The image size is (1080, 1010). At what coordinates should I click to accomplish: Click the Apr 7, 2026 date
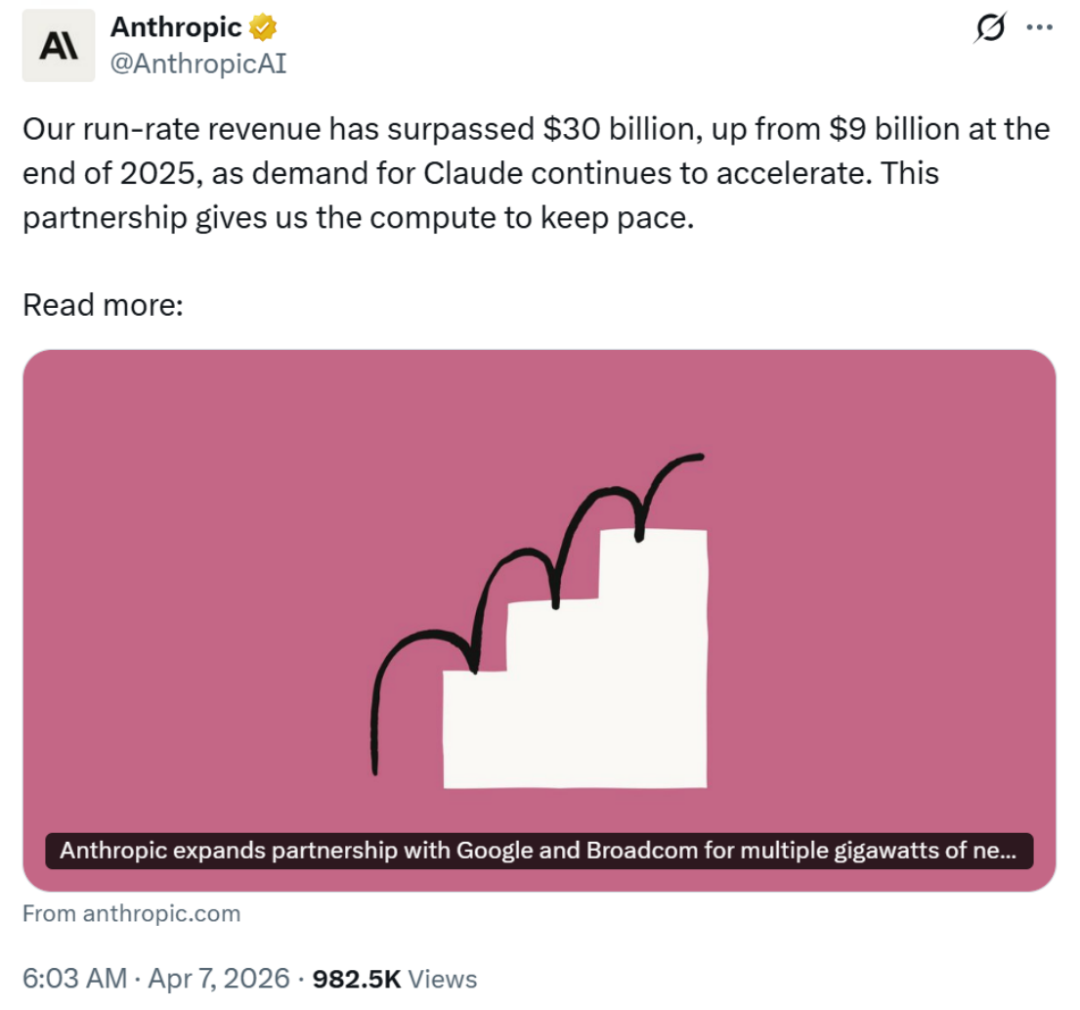(217, 979)
